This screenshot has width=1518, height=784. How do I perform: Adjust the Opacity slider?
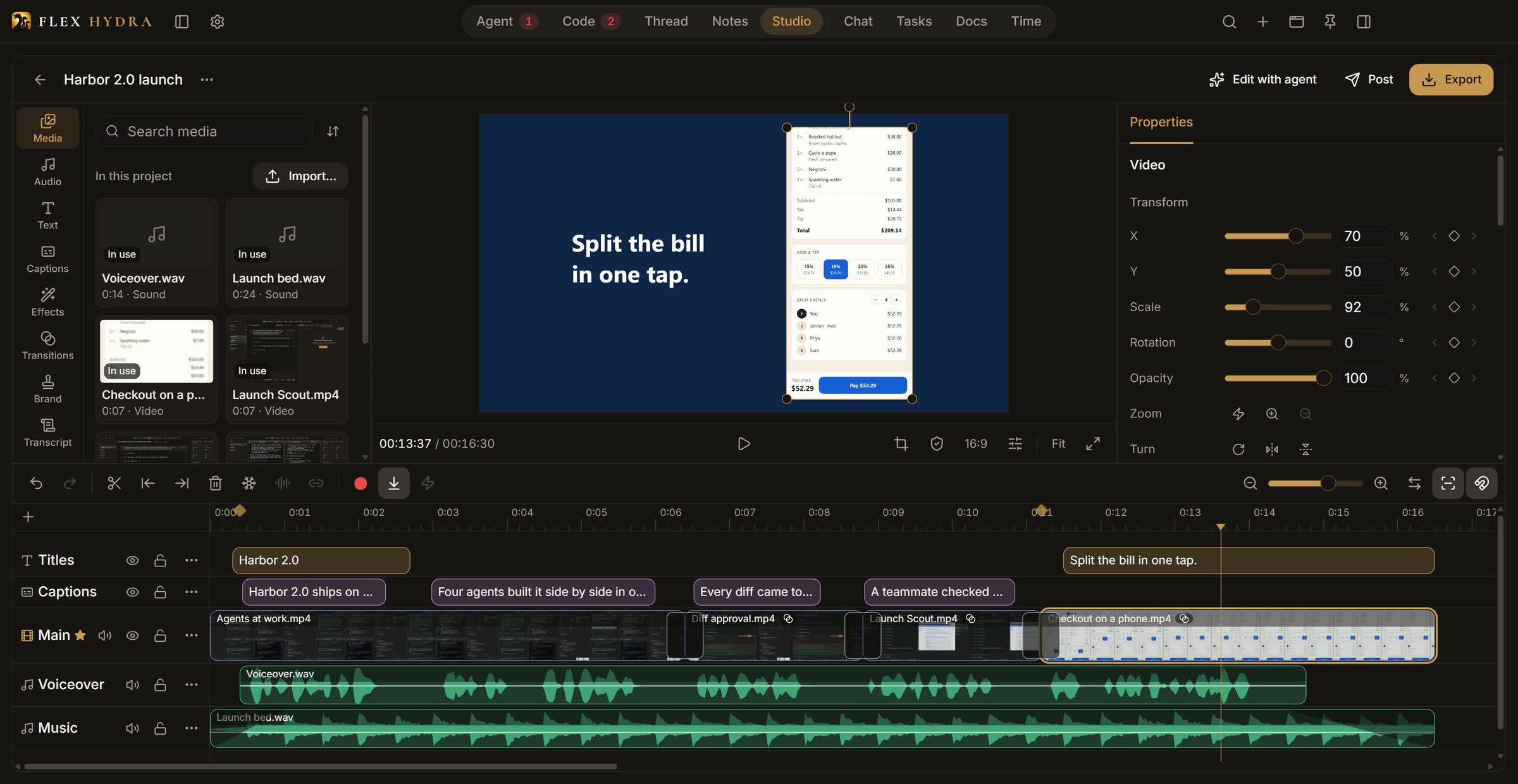[1278, 379]
